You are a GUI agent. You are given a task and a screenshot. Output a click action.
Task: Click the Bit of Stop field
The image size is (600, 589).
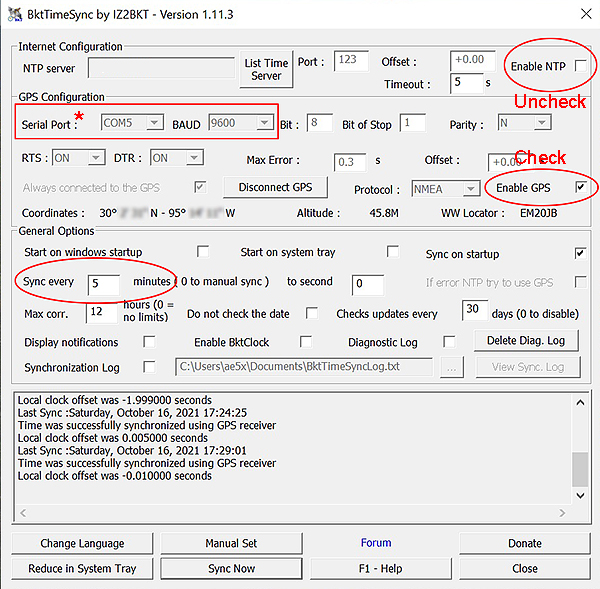click(x=412, y=123)
